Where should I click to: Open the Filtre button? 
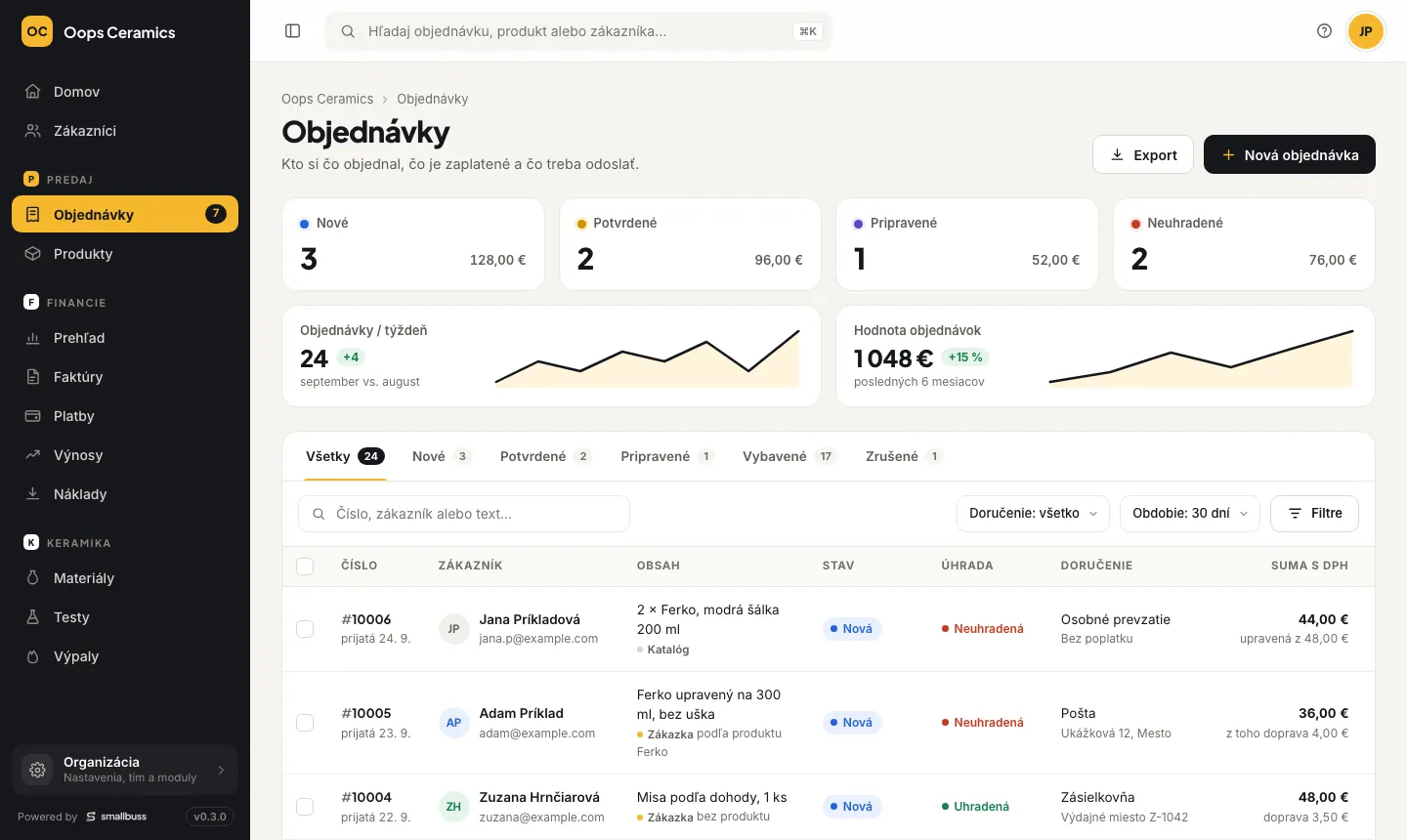tap(1314, 514)
